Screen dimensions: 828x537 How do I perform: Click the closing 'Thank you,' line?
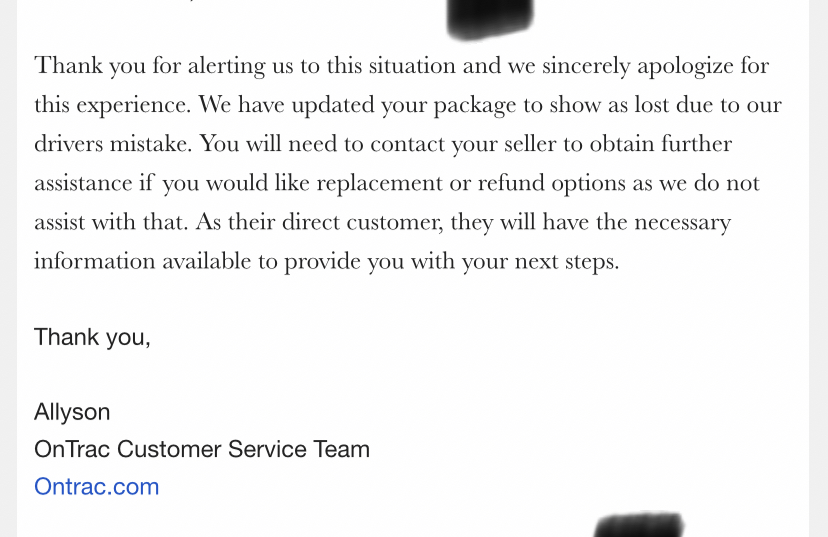pyautogui.click(x=92, y=337)
